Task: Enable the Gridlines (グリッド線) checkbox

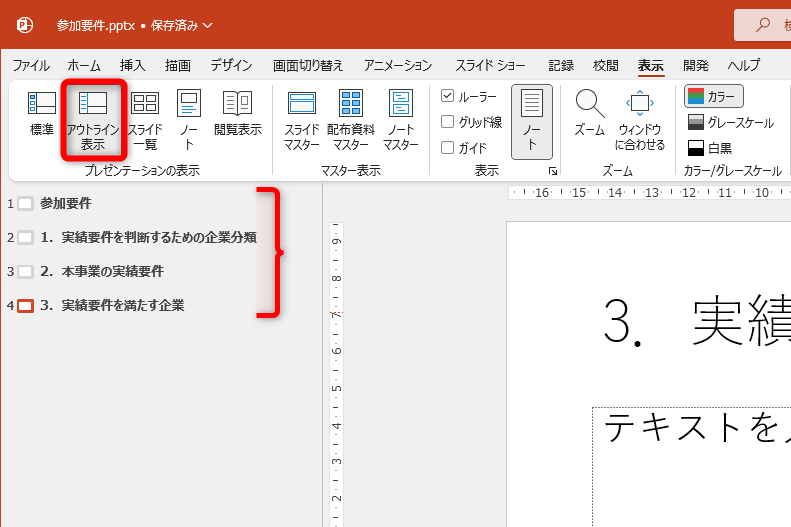Action: click(x=447, y=122)
